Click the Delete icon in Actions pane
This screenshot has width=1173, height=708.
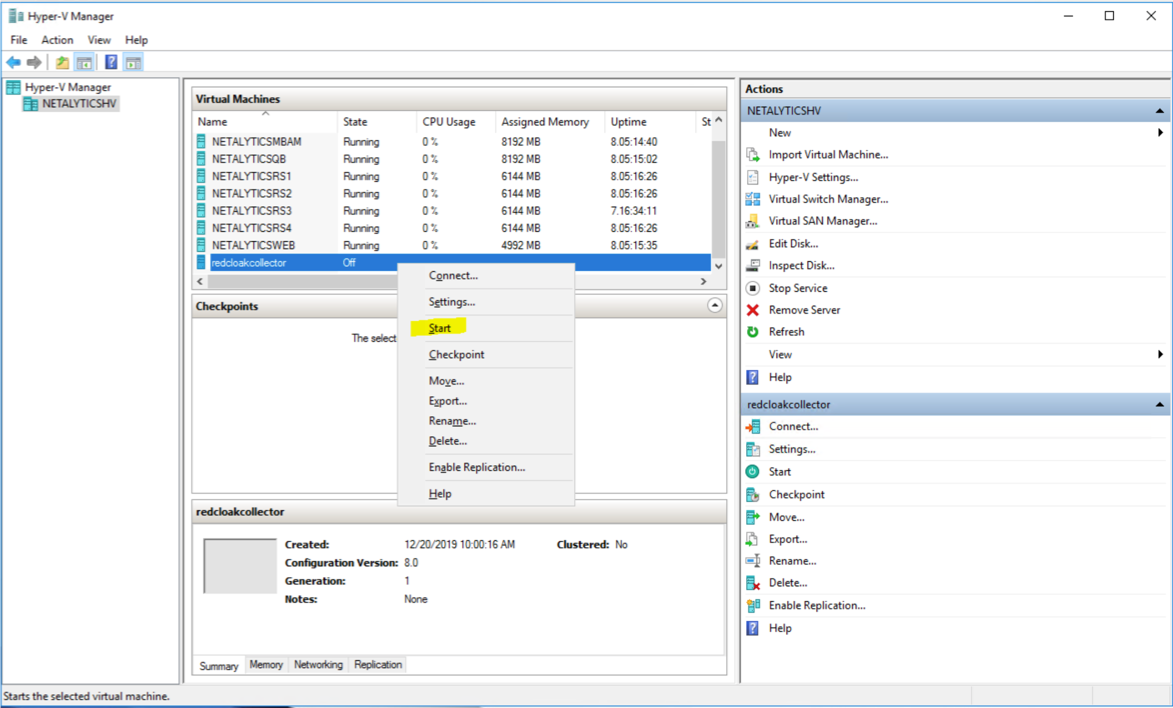tap(753, 583)
